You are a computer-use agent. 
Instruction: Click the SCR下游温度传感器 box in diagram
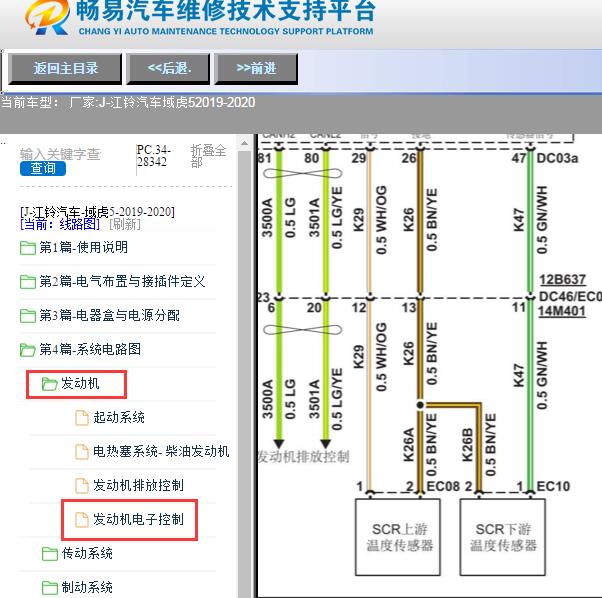click(503, 537)
